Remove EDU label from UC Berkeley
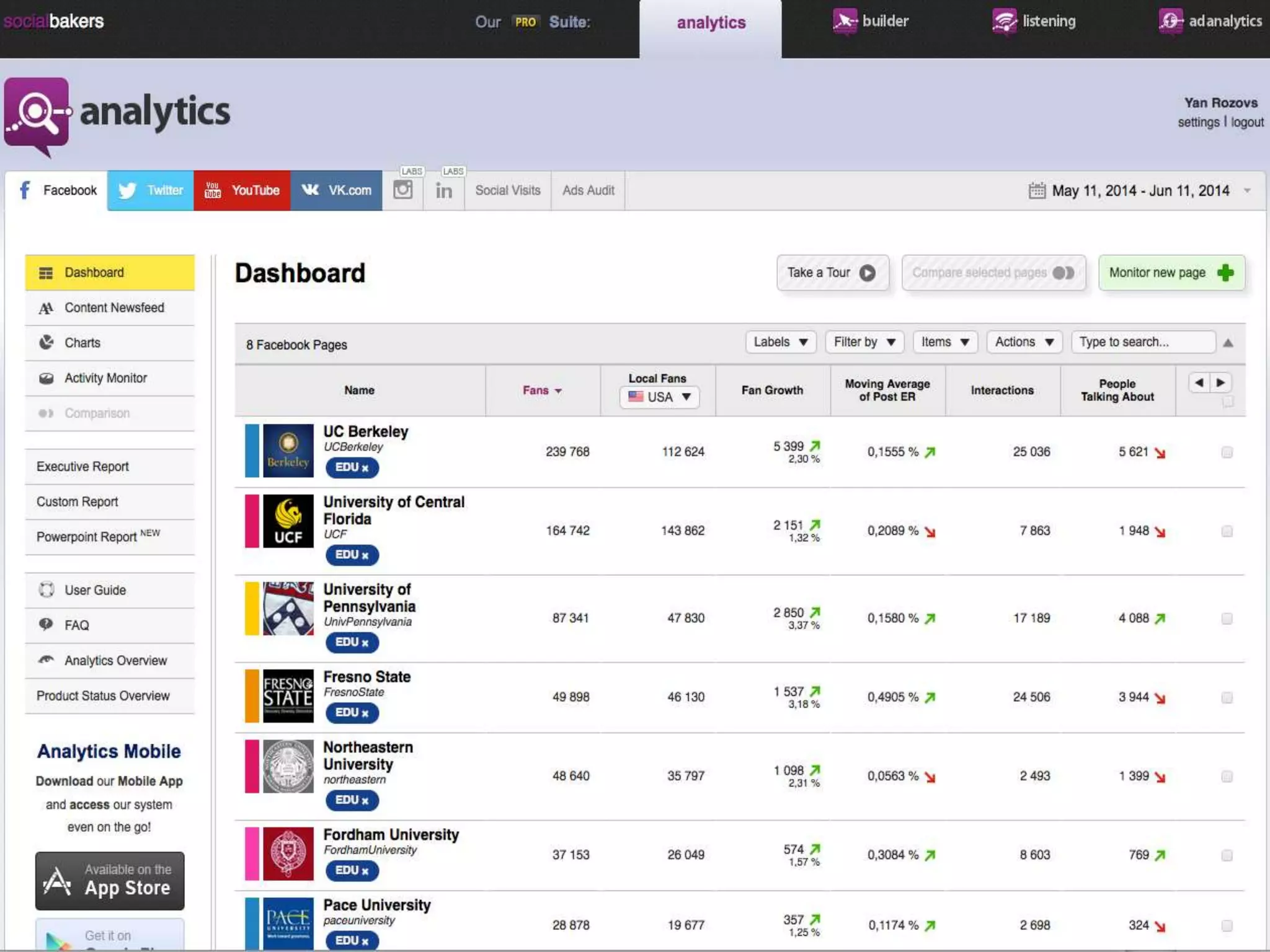 pyautogui.click(x=365, y=468)
